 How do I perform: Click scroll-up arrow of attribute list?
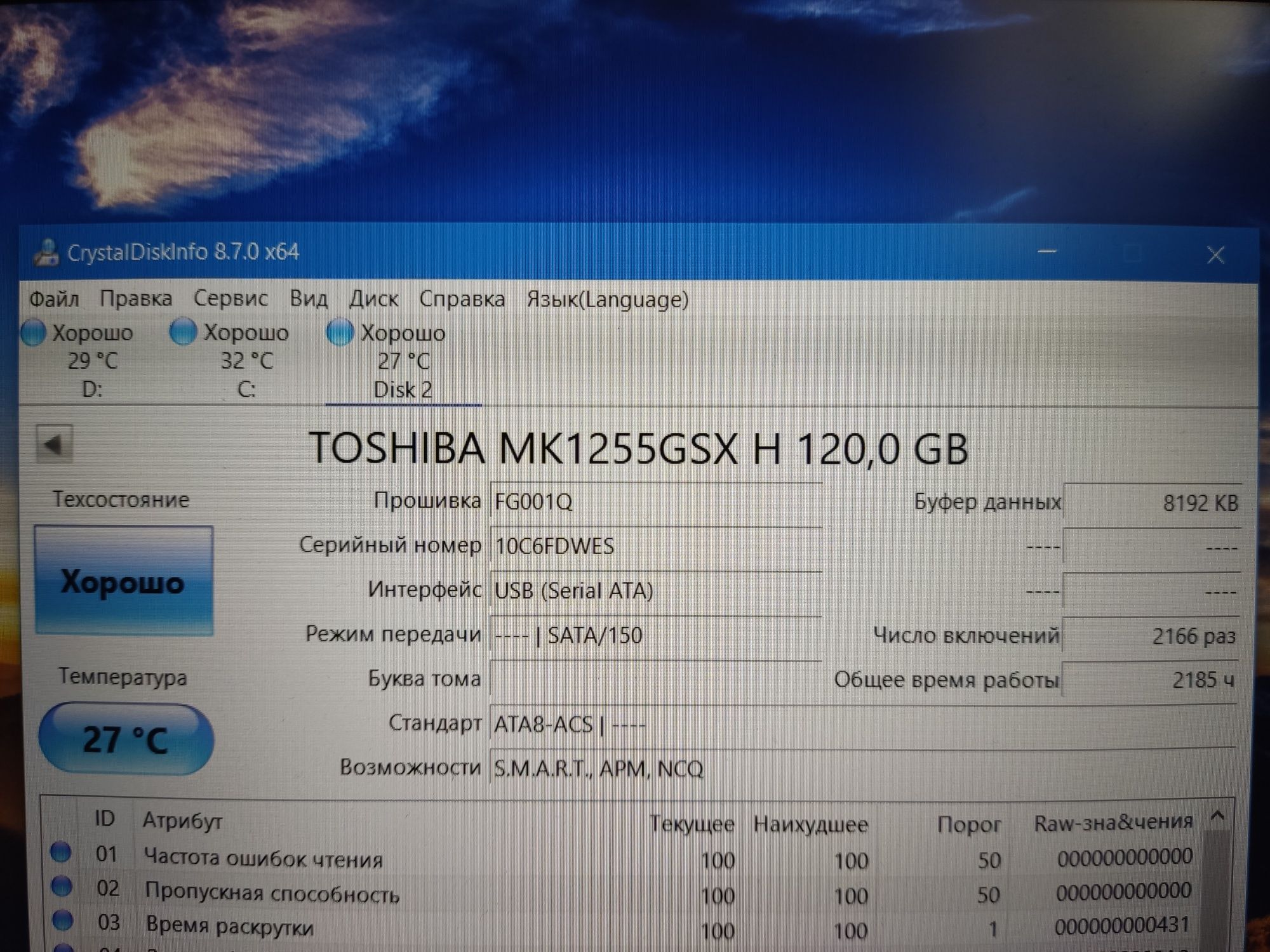coord(1217,816)
